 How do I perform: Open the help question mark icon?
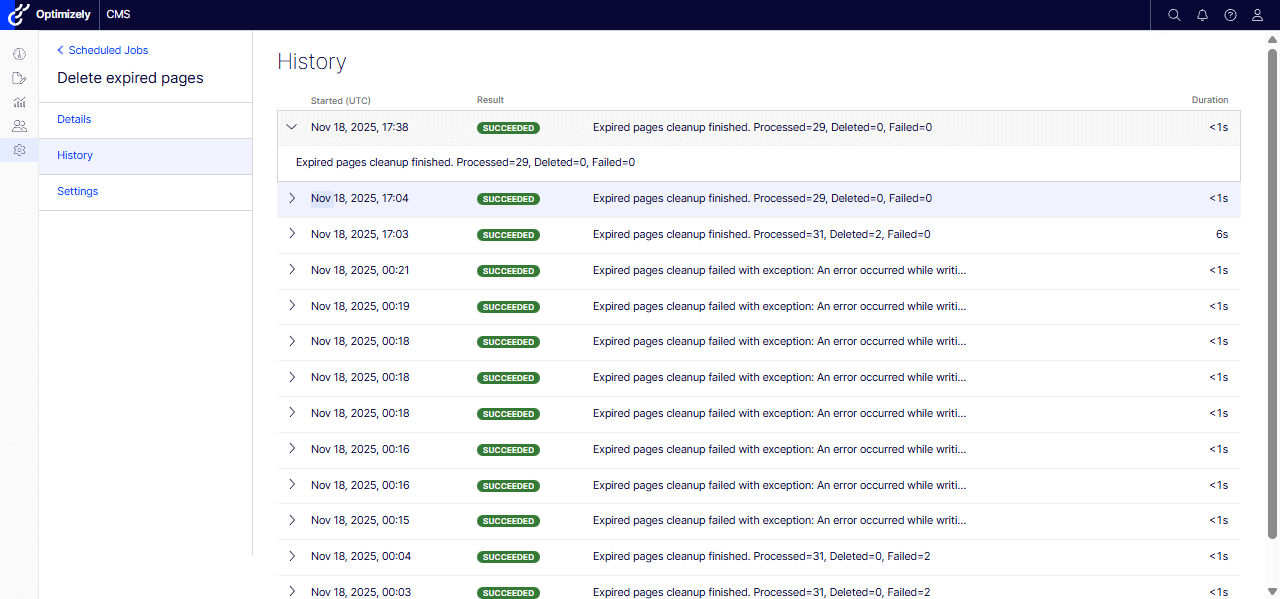click(x=1230, y=14)
